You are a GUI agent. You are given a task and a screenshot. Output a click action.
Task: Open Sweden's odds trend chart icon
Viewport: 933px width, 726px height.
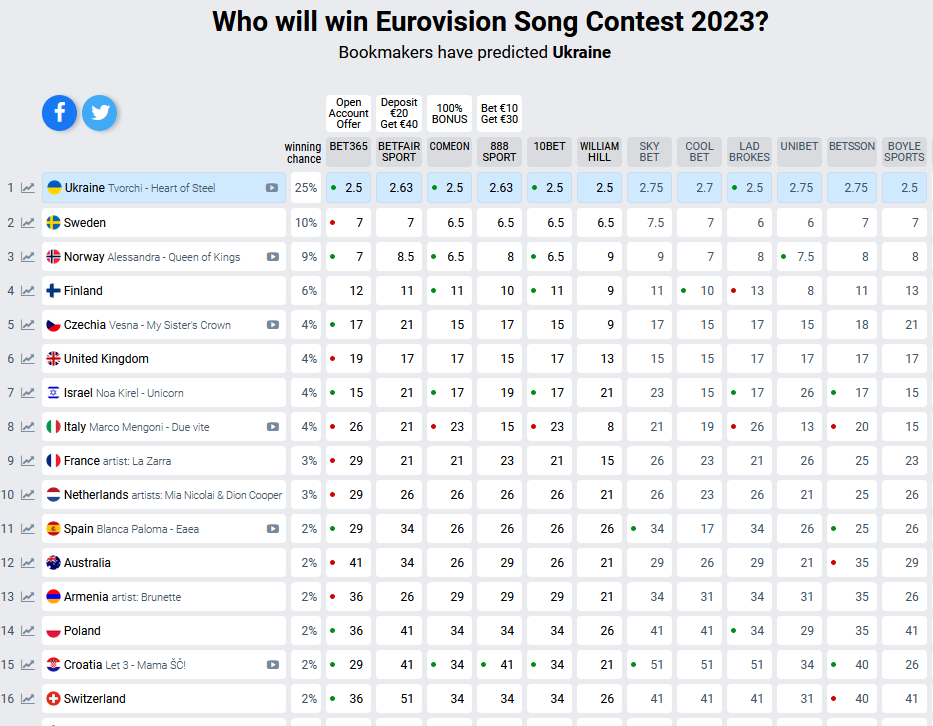coord(28,223)
